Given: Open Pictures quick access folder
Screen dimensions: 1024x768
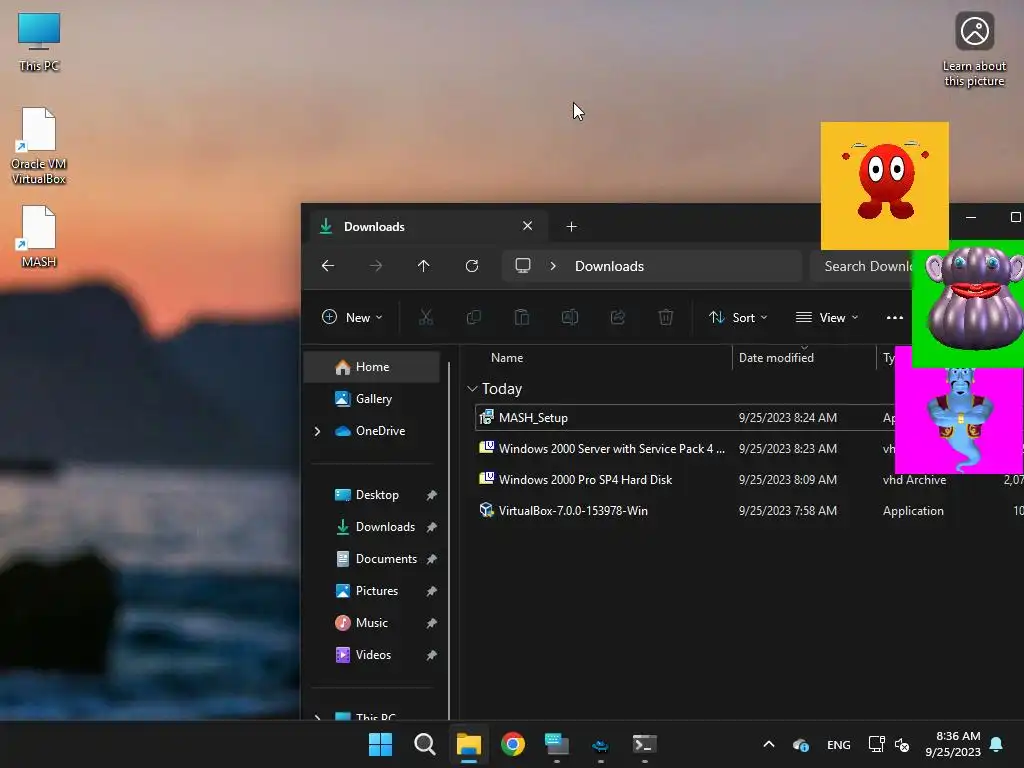Looking at the screenshot, I should click(x=372, y=591).
